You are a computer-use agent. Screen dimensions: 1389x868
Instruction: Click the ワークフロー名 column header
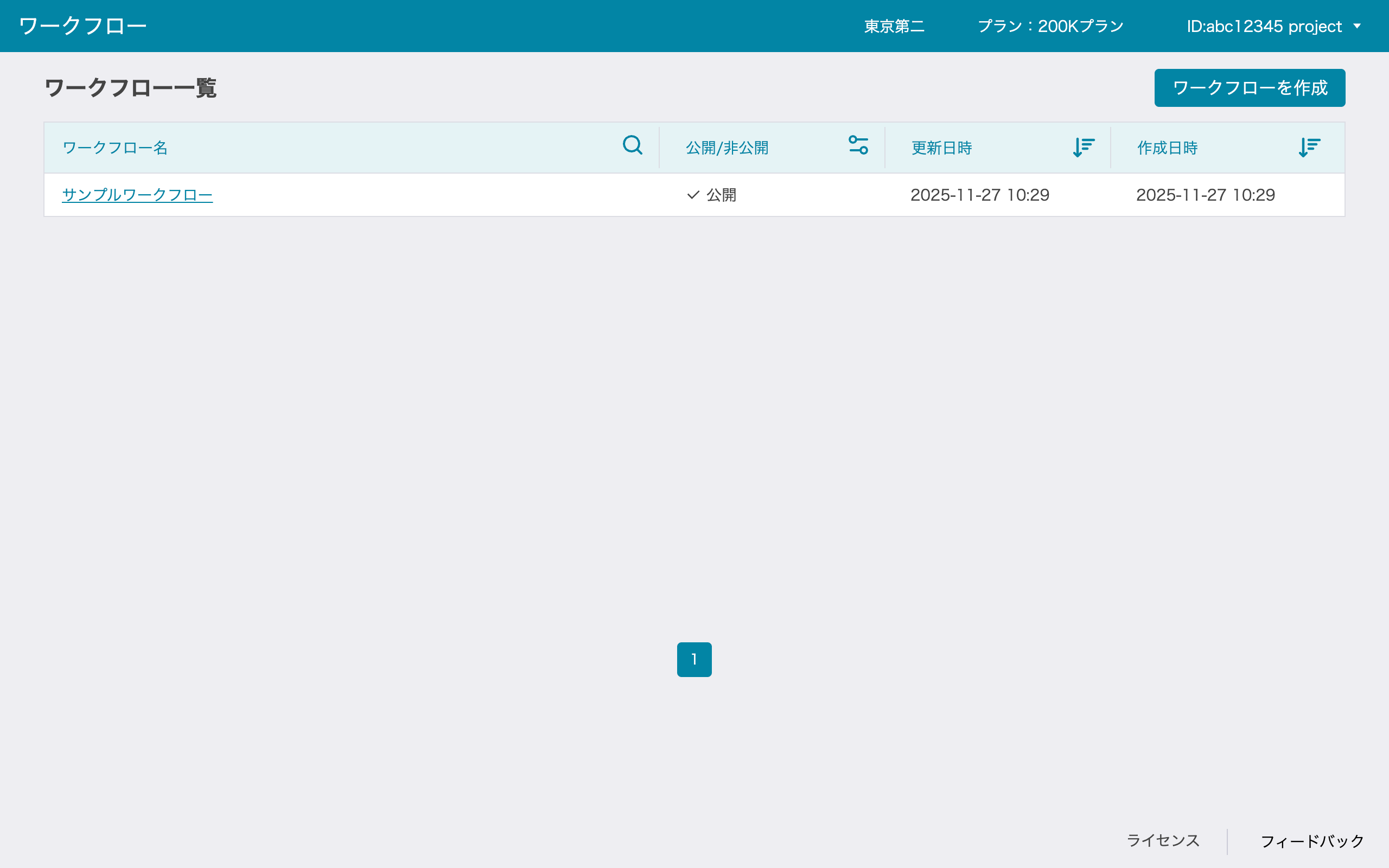click(115, 148)
